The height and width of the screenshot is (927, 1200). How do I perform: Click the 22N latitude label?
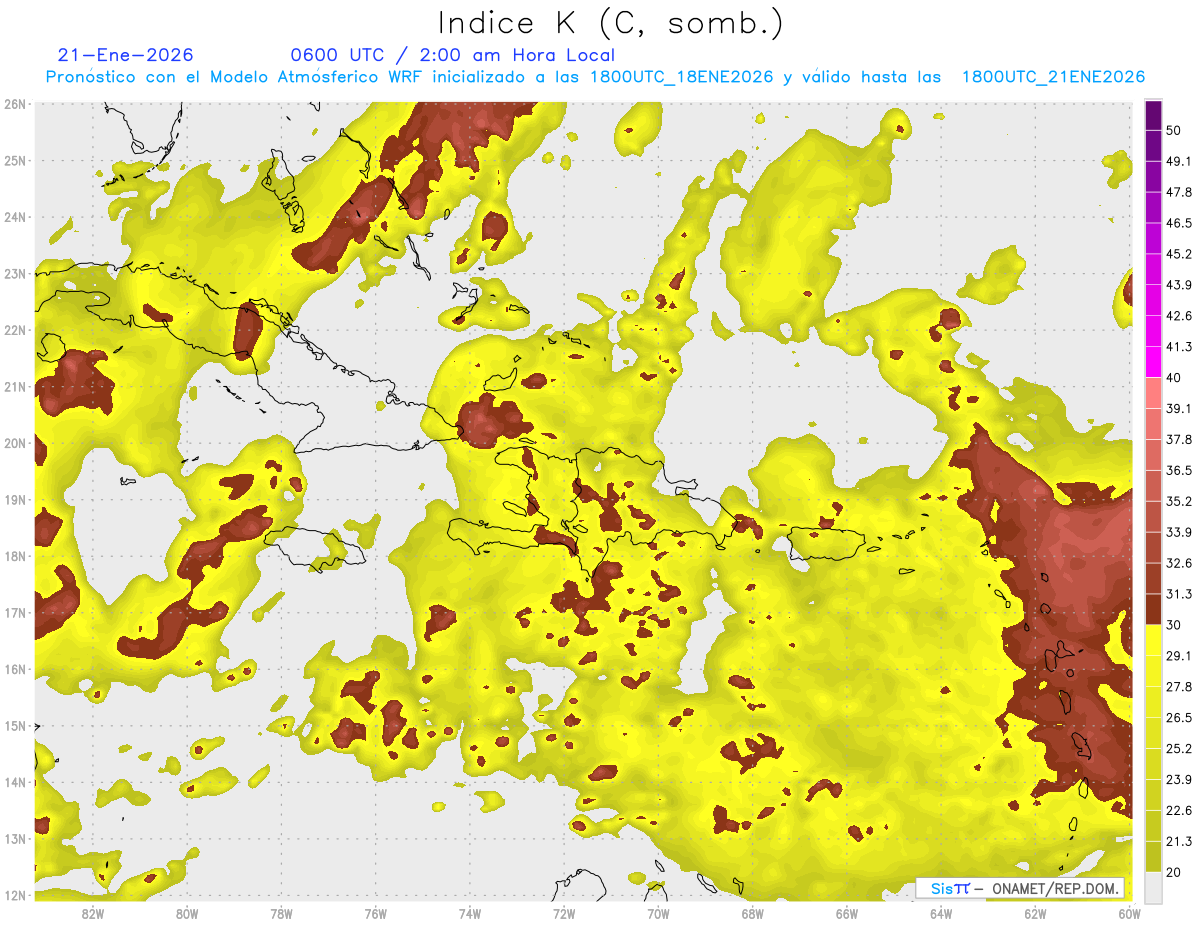point(14,330)
